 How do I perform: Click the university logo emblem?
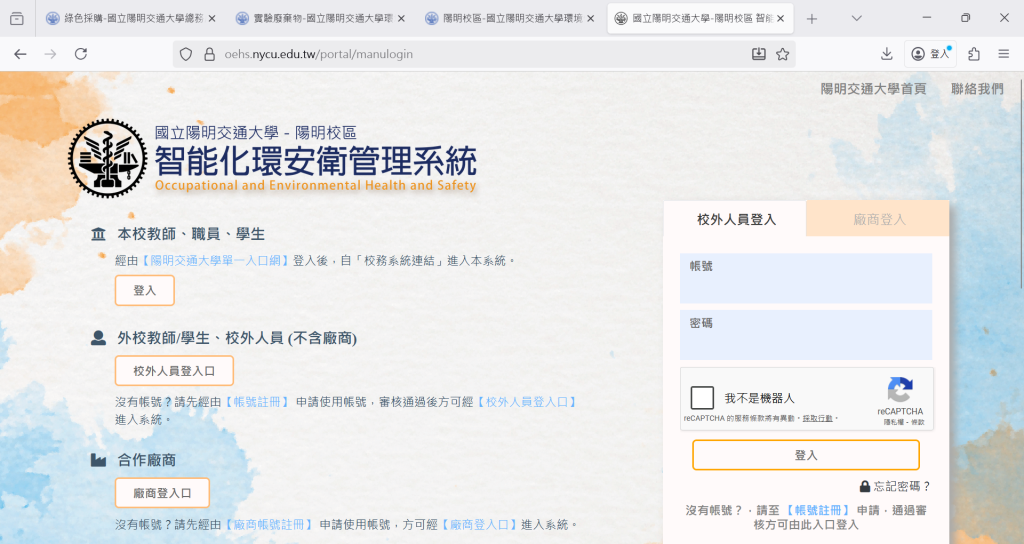[107, 158]
